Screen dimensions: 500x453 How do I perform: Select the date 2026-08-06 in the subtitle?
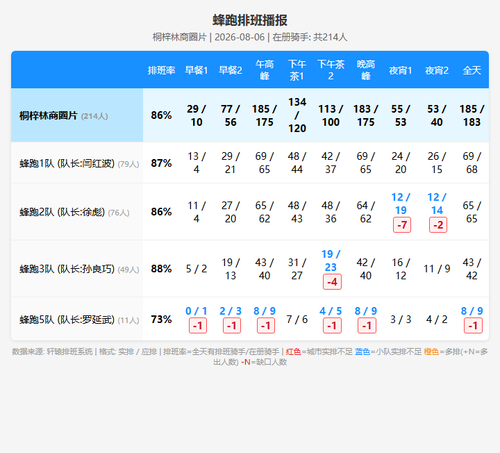(239, 37)
